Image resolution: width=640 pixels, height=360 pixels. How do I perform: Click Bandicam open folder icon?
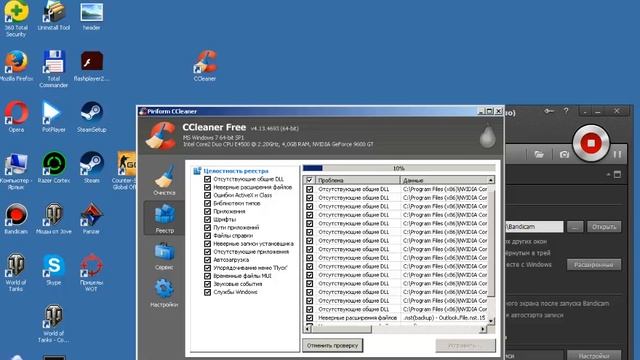click(539, 154)
